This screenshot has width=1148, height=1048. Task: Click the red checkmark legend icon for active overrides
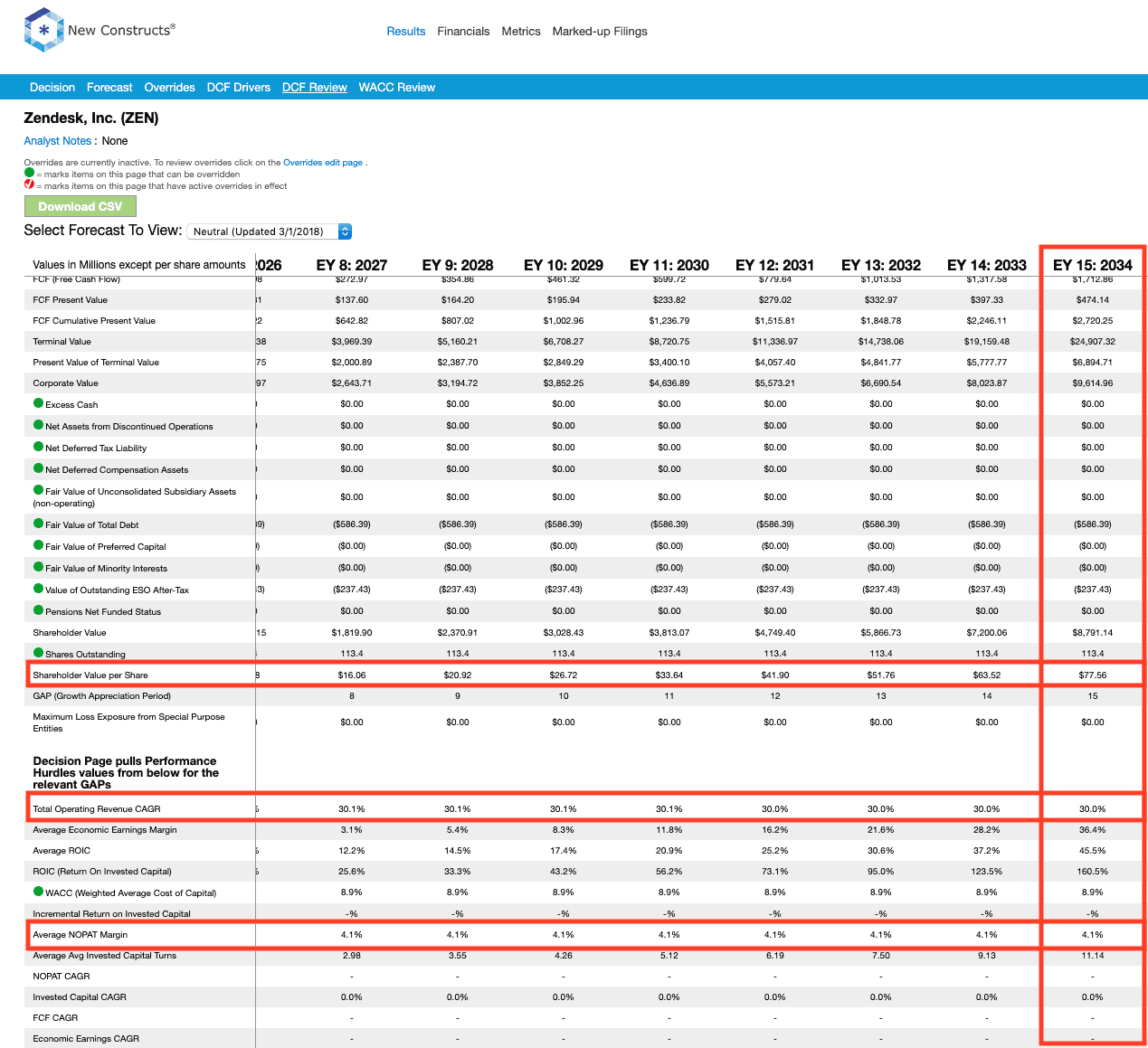tap(29, 184)
